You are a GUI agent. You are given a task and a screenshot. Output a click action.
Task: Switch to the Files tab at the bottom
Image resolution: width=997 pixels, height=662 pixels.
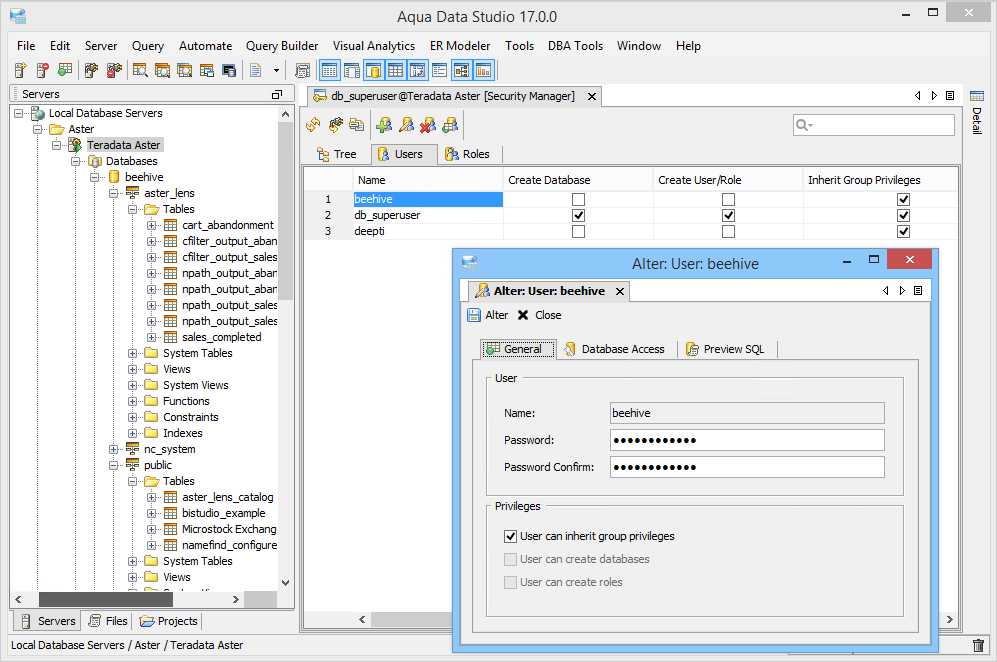pos(108,621)
